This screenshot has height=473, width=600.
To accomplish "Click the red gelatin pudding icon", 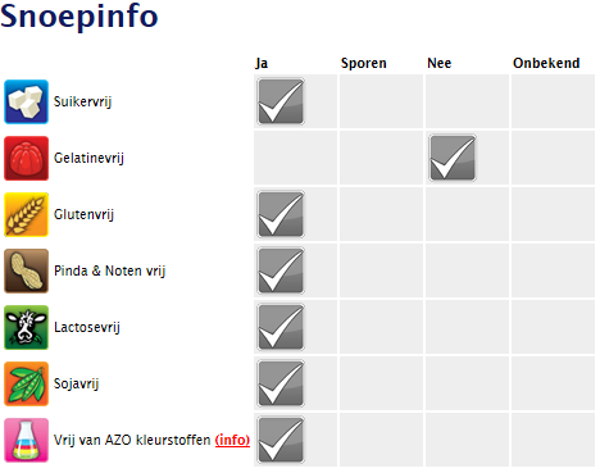I will 26,158.
